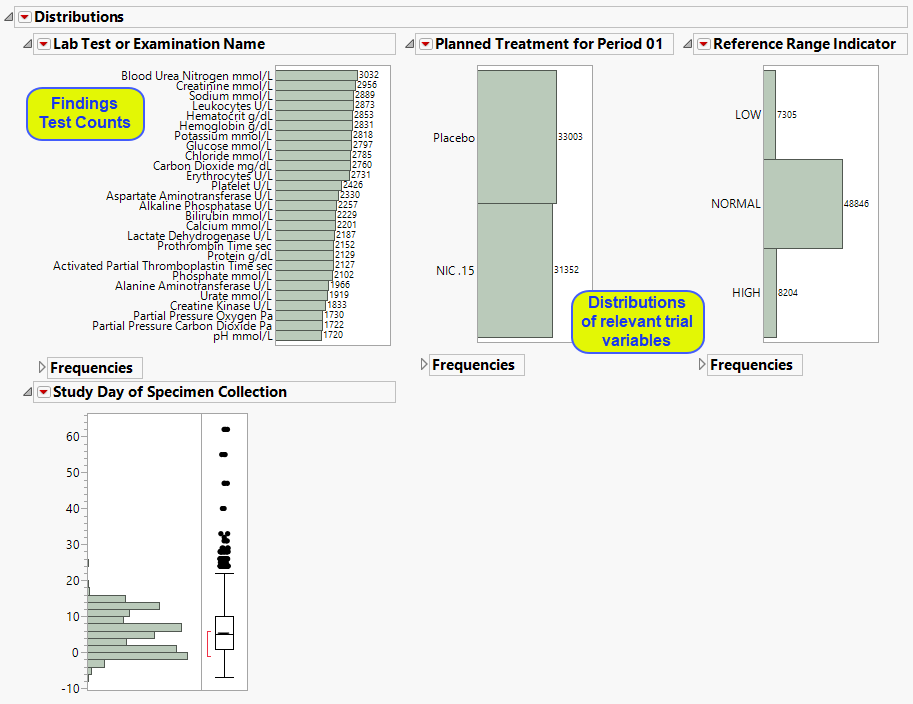This screenshot has height=704, width=913.
Task: Collapse the Reference Range Indicator section
Action: (688, 44)
